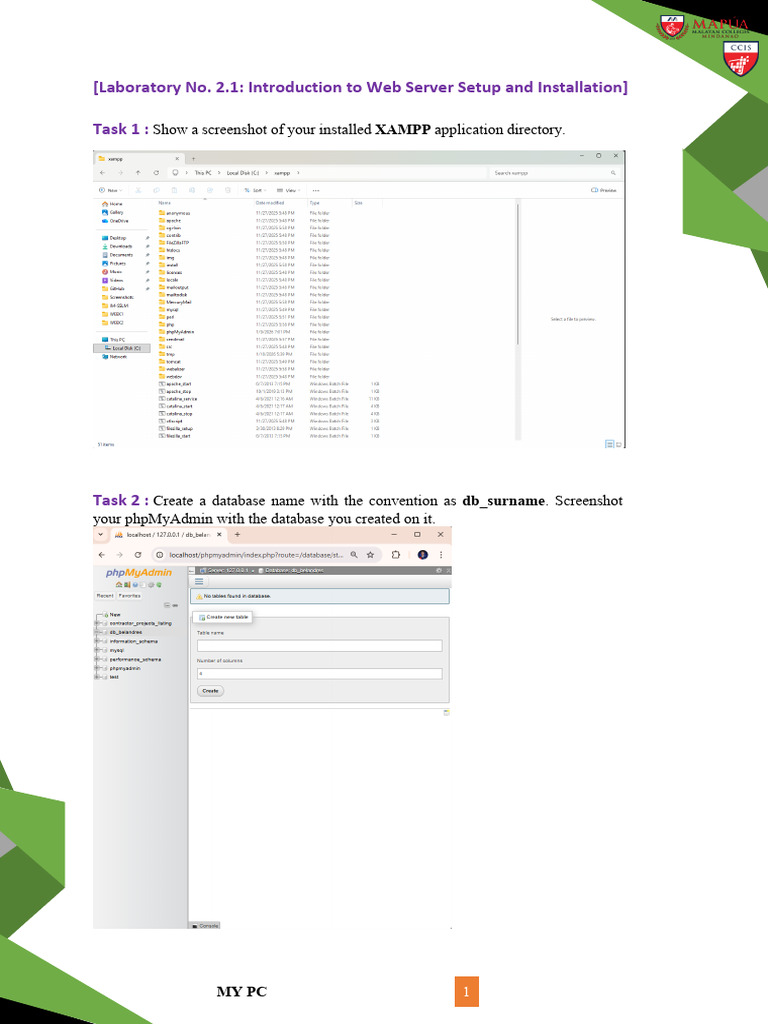The height and width of the screenshot is (1024, 768).
Task: Select Gallery in the Explorer sidebar
Action: tap(113, 212)
